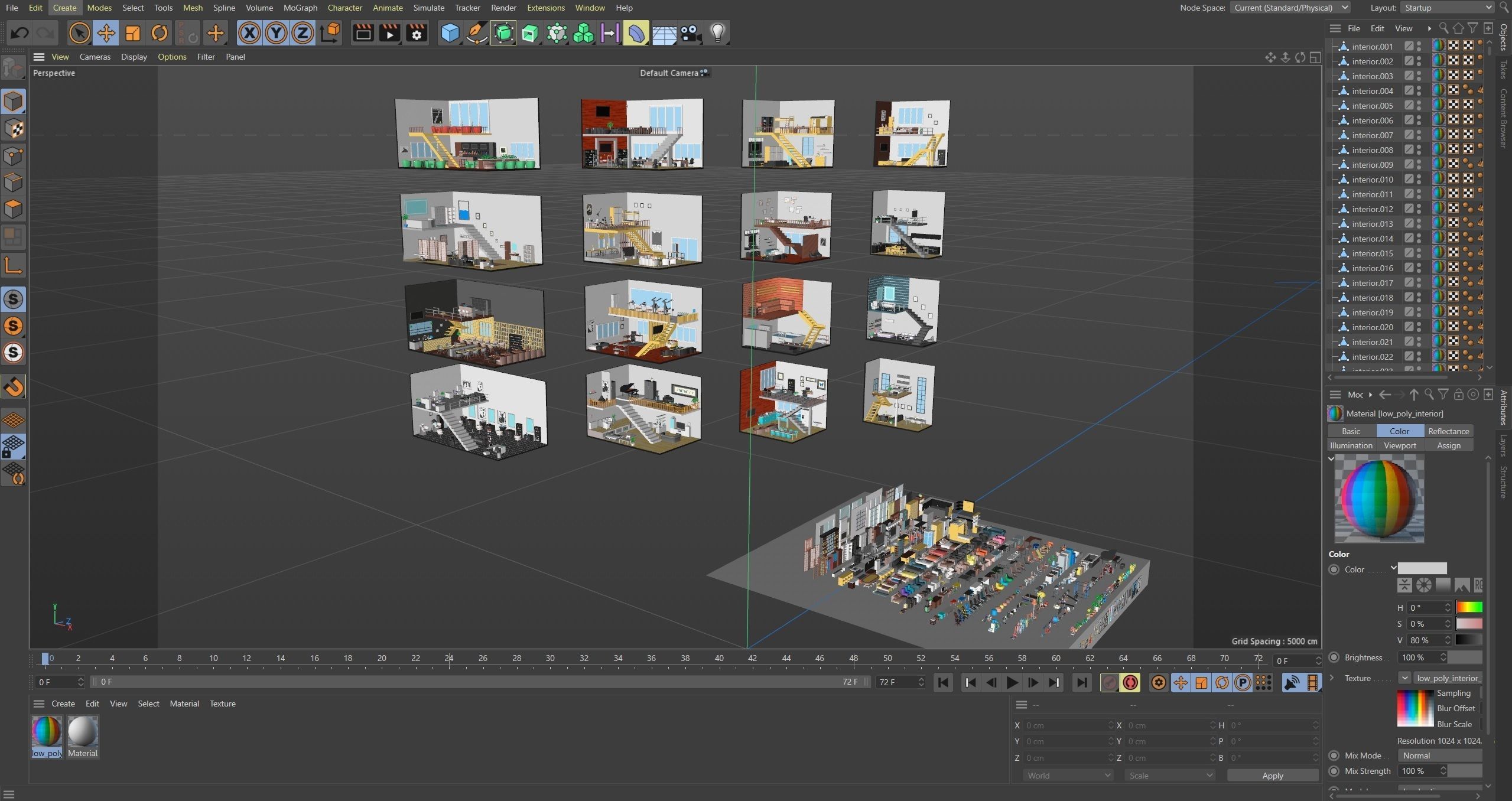Open Edit Render Settings clapperboard icon
Image resolution: width=1512 pixels, height=801 pixels.
click(416, 33)
